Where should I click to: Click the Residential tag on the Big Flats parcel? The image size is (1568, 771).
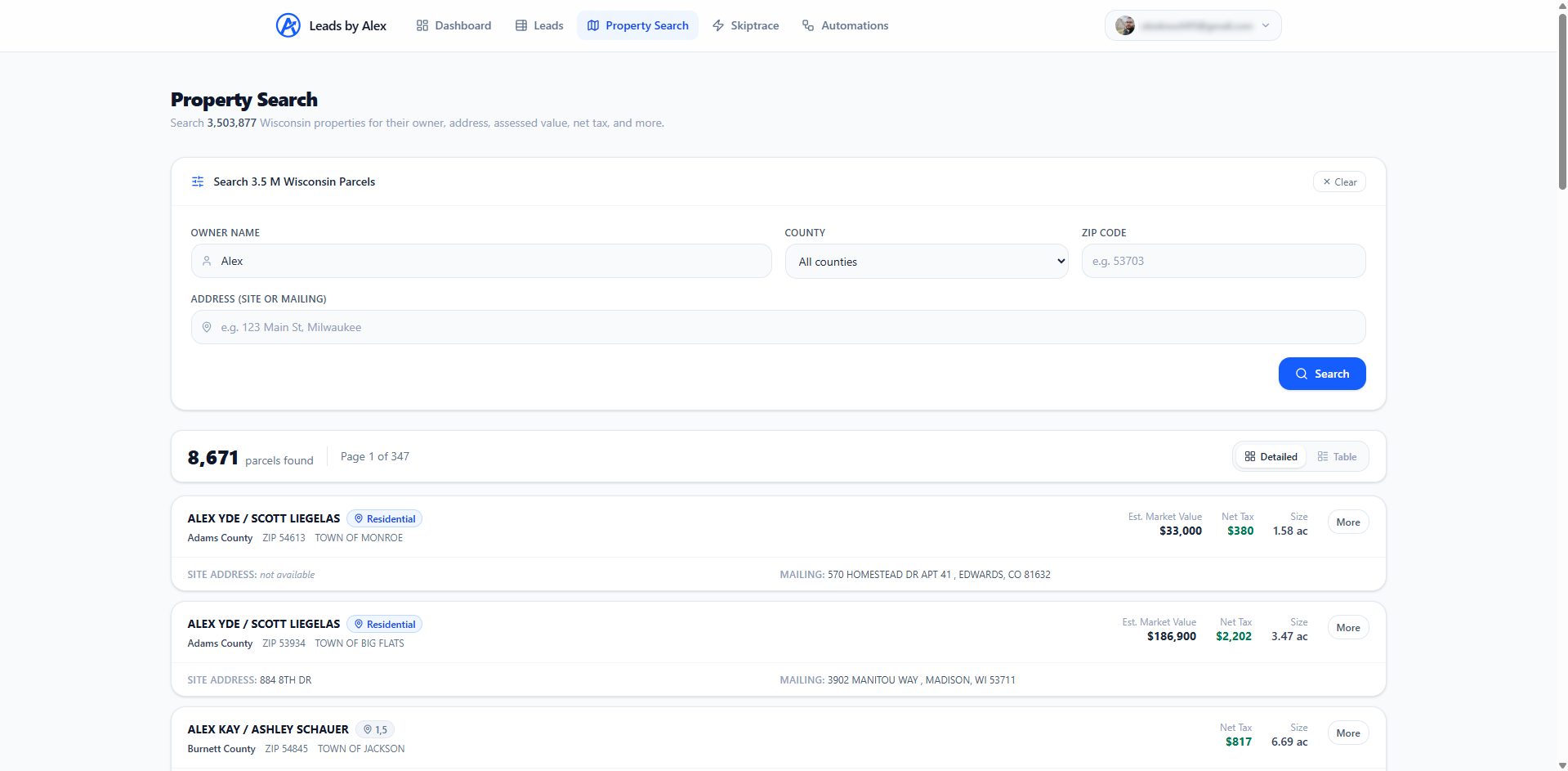coord(384,625)
